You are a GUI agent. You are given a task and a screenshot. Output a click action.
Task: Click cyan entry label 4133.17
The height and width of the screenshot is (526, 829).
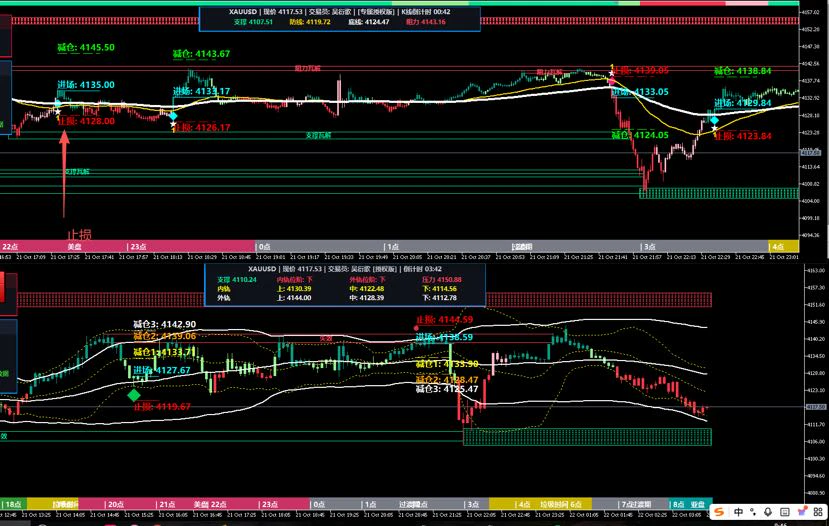tap(201, 91)
